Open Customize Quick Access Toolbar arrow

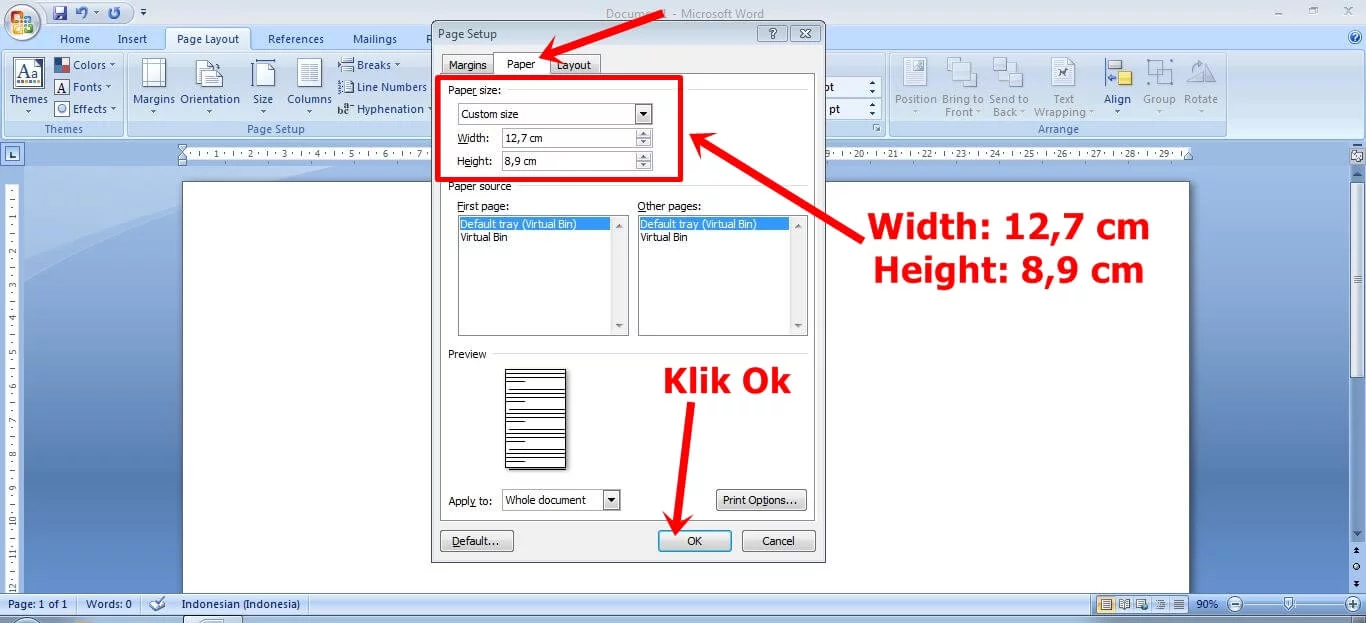pos(144,13)
